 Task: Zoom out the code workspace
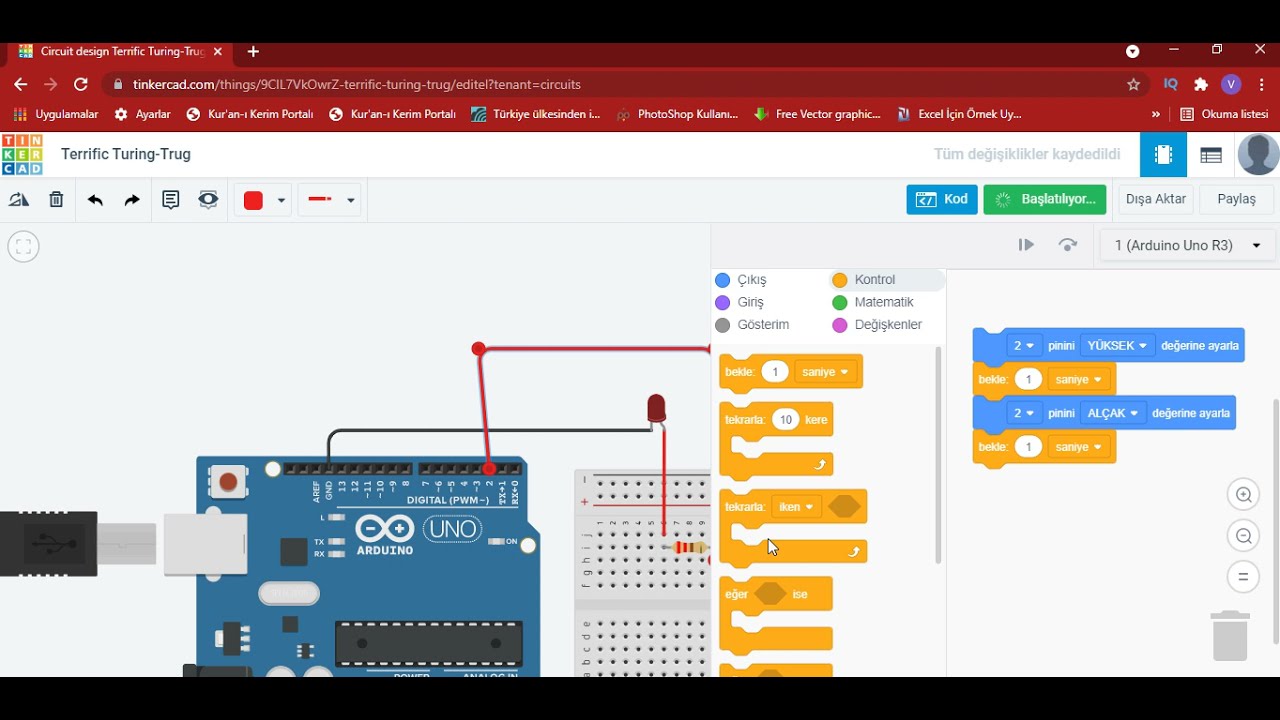point(1244,536)
